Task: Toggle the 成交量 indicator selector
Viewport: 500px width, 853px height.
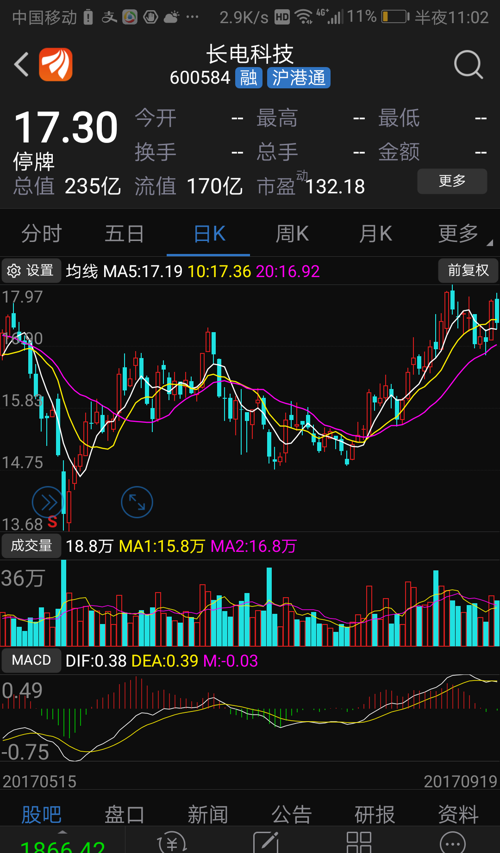Action: coord(31,546)
